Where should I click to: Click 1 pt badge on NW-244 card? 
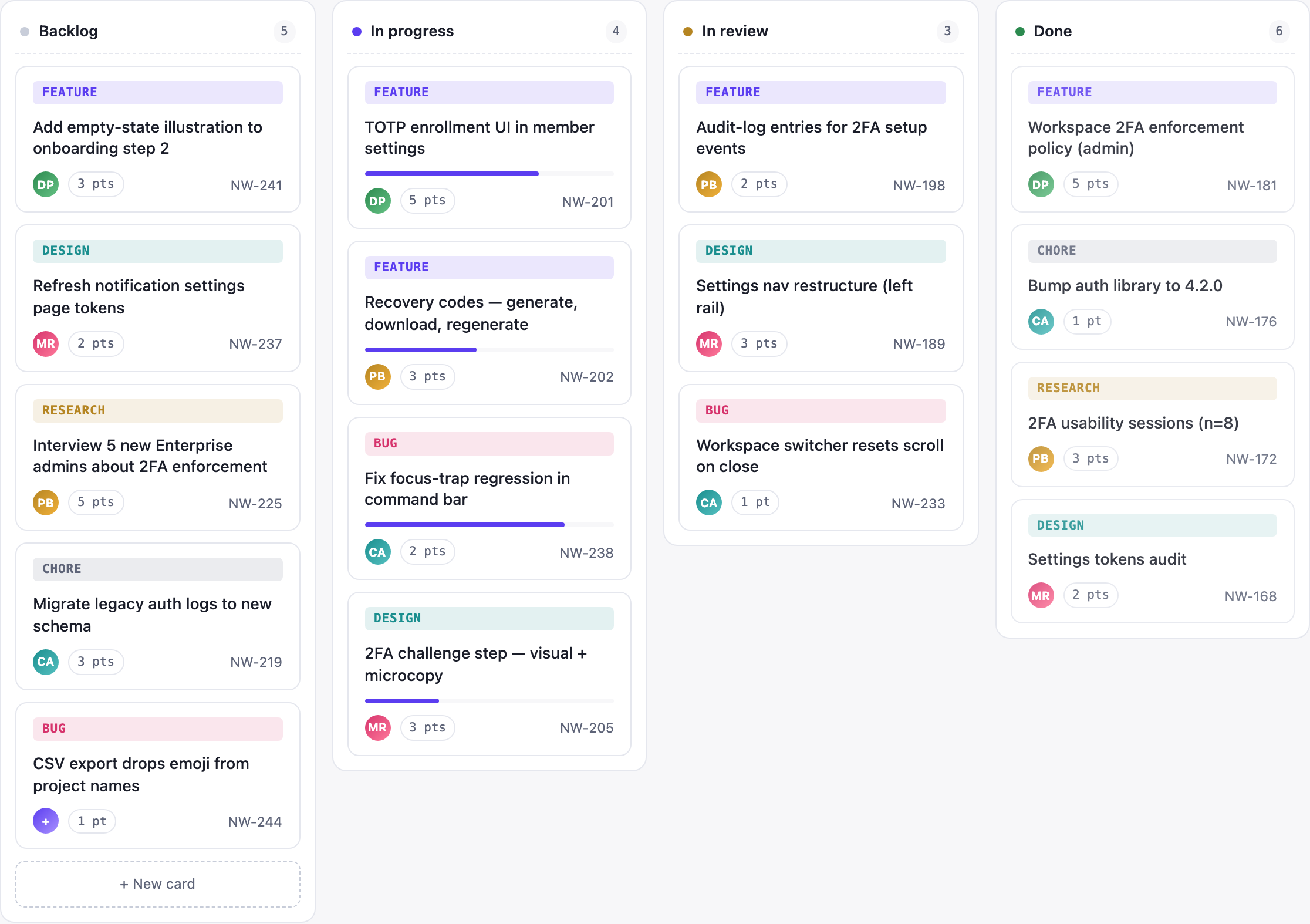(92, 821)
